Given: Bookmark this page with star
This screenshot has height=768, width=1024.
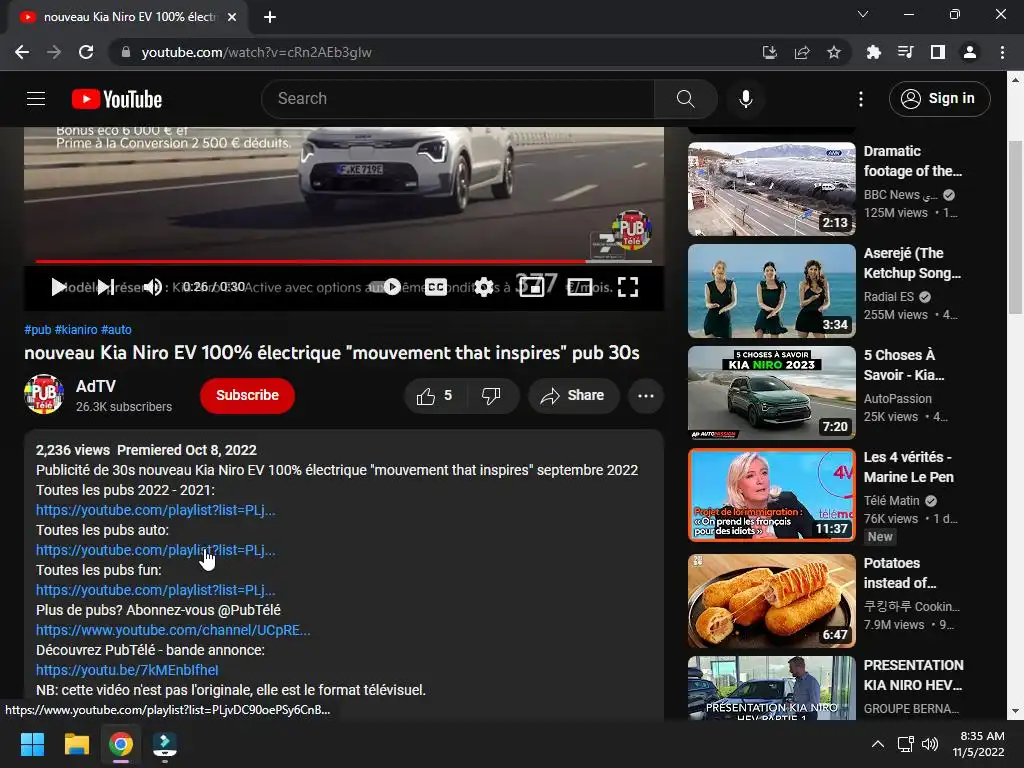Looking at the screenshot, I should 834,52.
